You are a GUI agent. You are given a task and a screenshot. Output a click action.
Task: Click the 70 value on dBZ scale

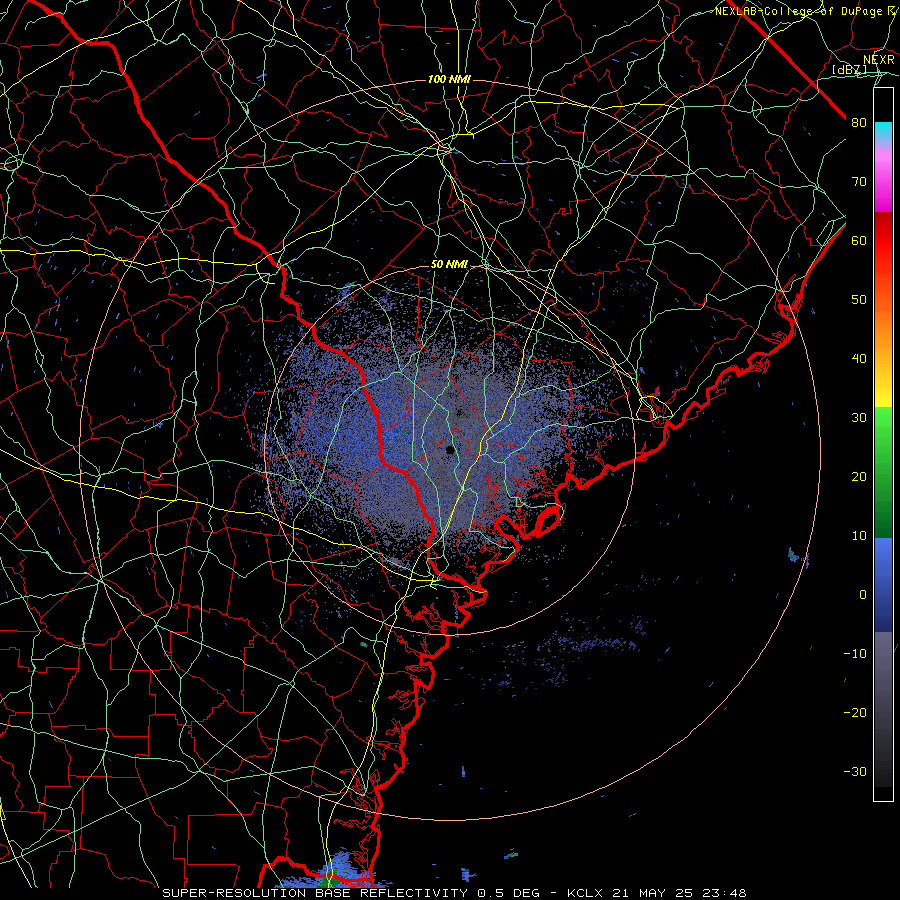point(859,182)
